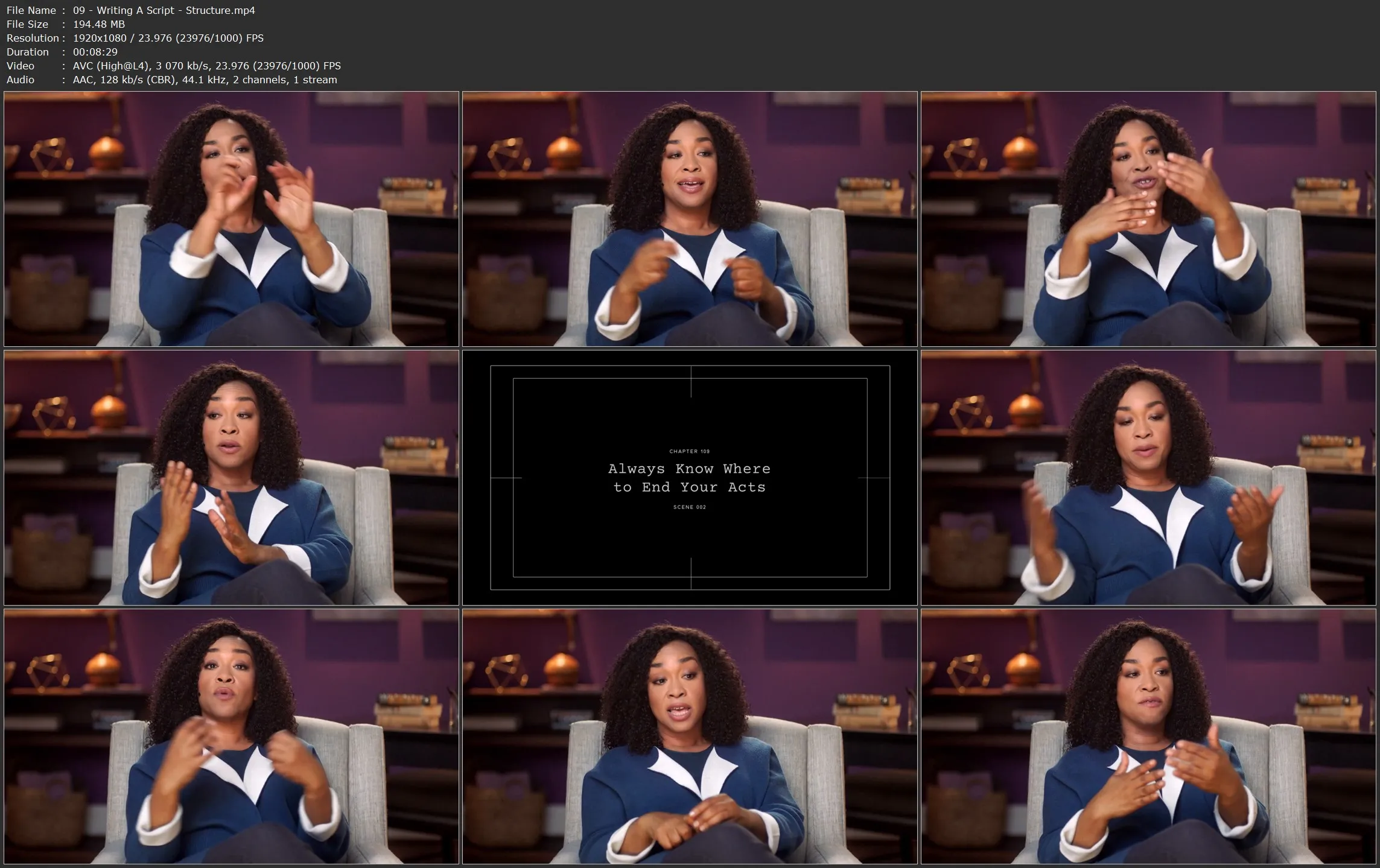Click the 'Audio' label
This screenshot has height=868, width=1380.
pos(21,80)
